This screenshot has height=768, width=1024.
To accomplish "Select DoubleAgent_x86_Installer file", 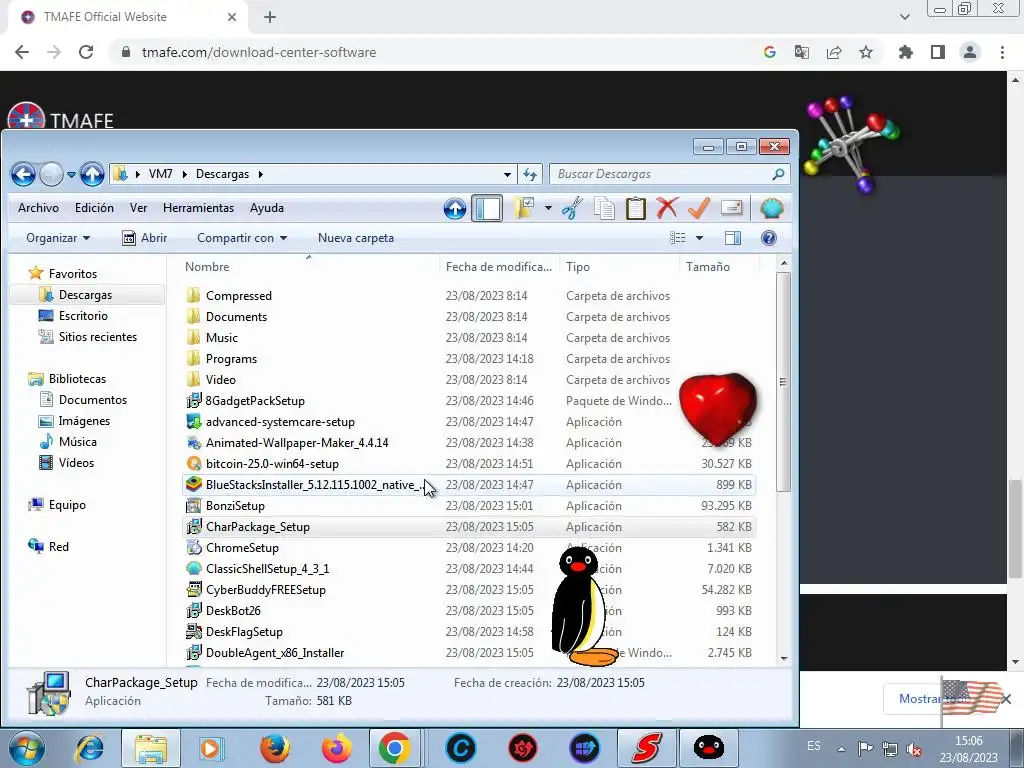I will (274, 652).
